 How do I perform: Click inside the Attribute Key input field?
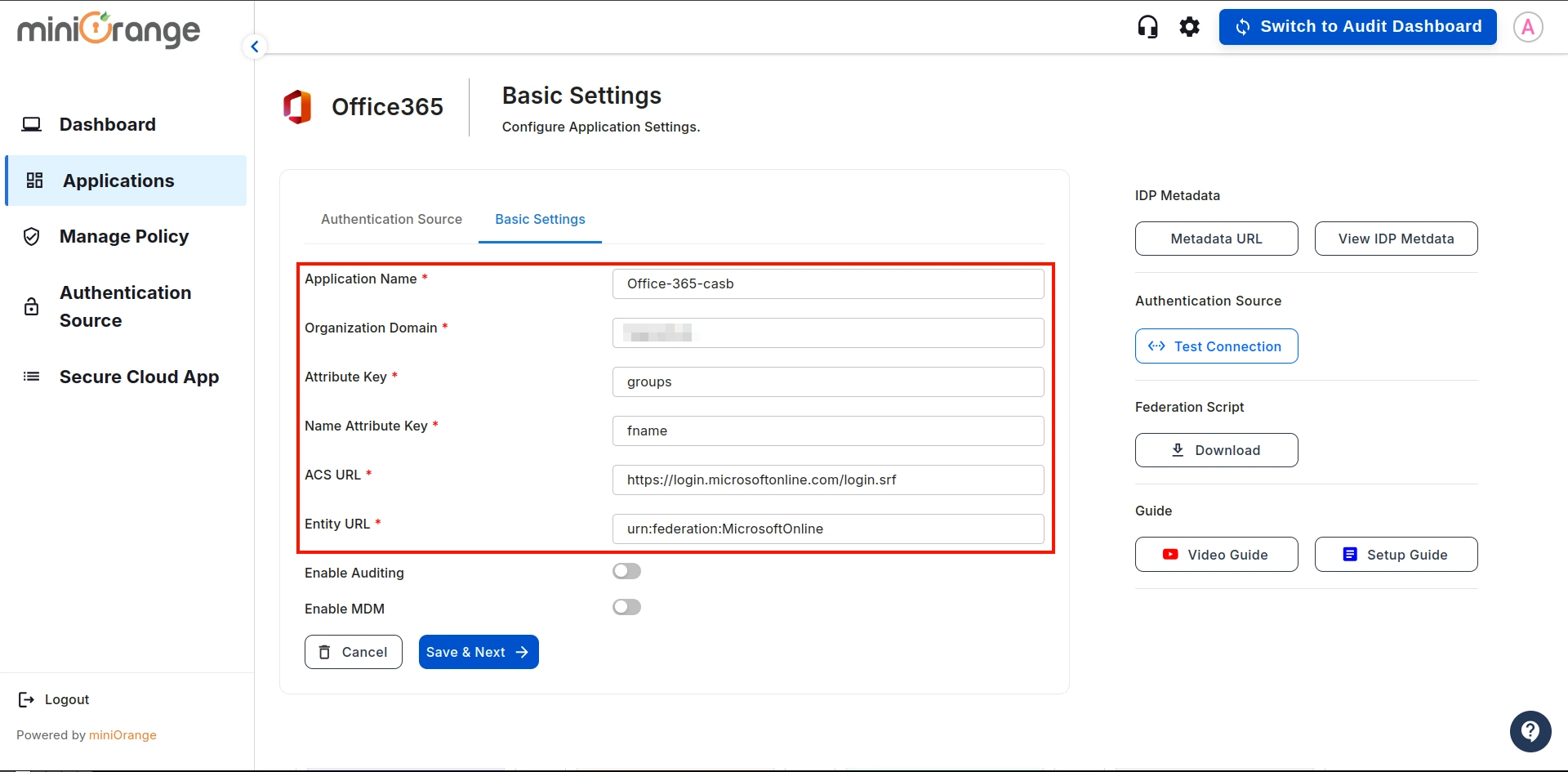(827, 382)
